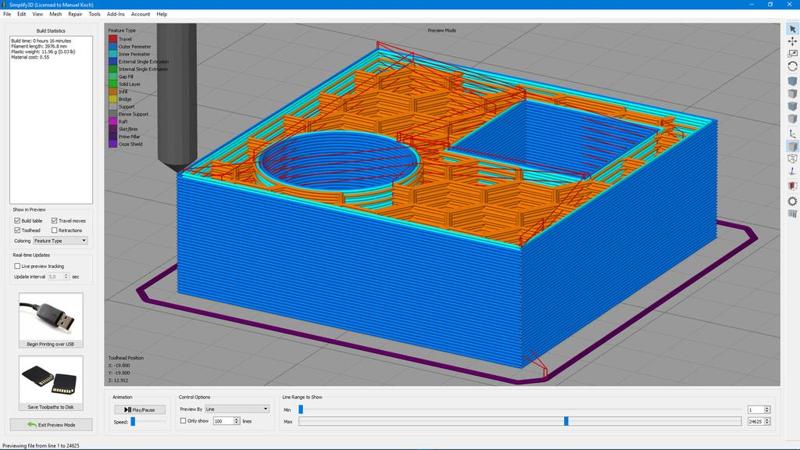Select the arrow pointer tool in right toolbar
Screen dimensions: 800x450
[792, 29]
